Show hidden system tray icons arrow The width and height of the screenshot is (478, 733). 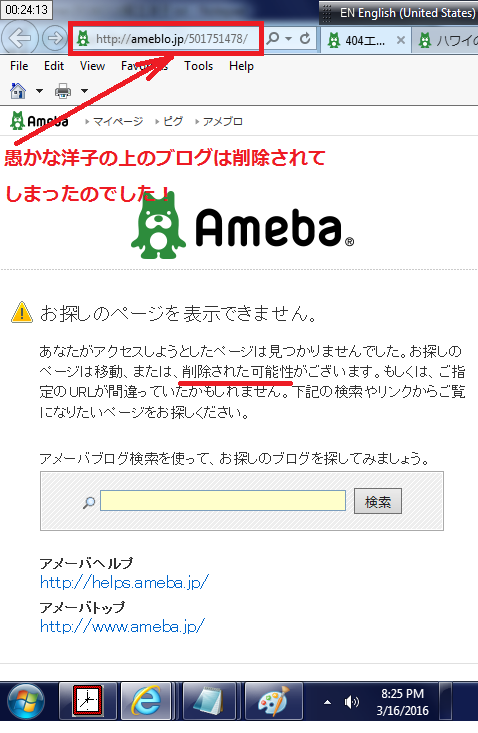[328, 702]
